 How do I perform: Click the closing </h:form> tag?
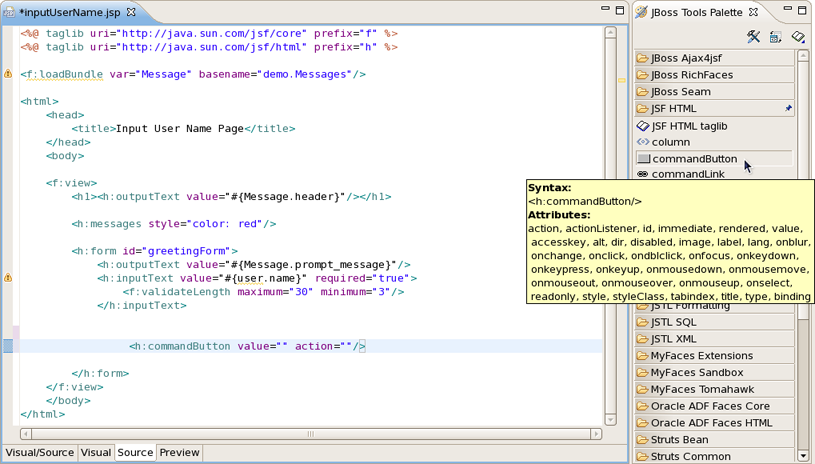tap(100, 373)
